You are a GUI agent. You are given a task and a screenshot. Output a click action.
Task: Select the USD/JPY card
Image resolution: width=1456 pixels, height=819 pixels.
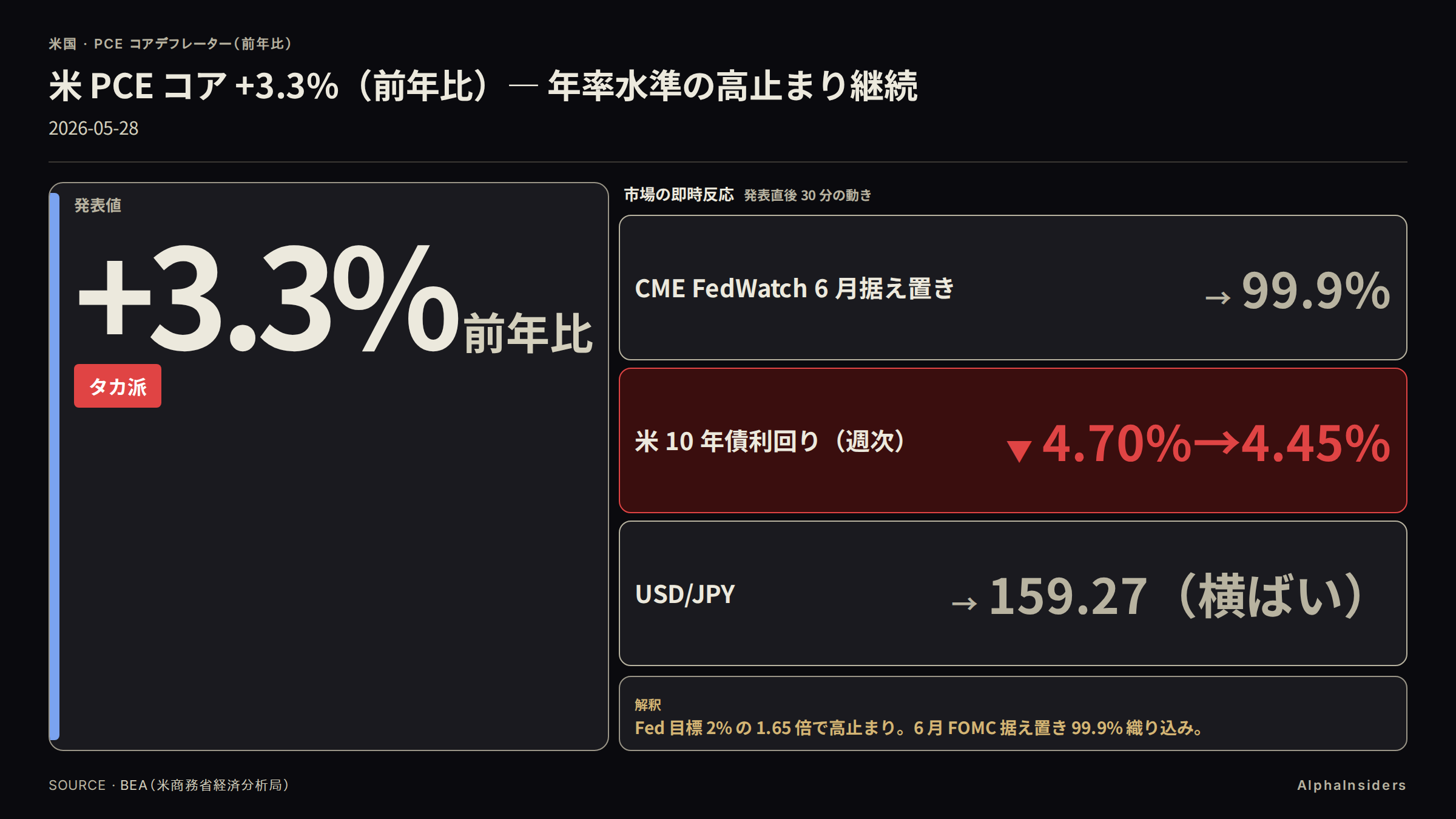coord(1013,593)
